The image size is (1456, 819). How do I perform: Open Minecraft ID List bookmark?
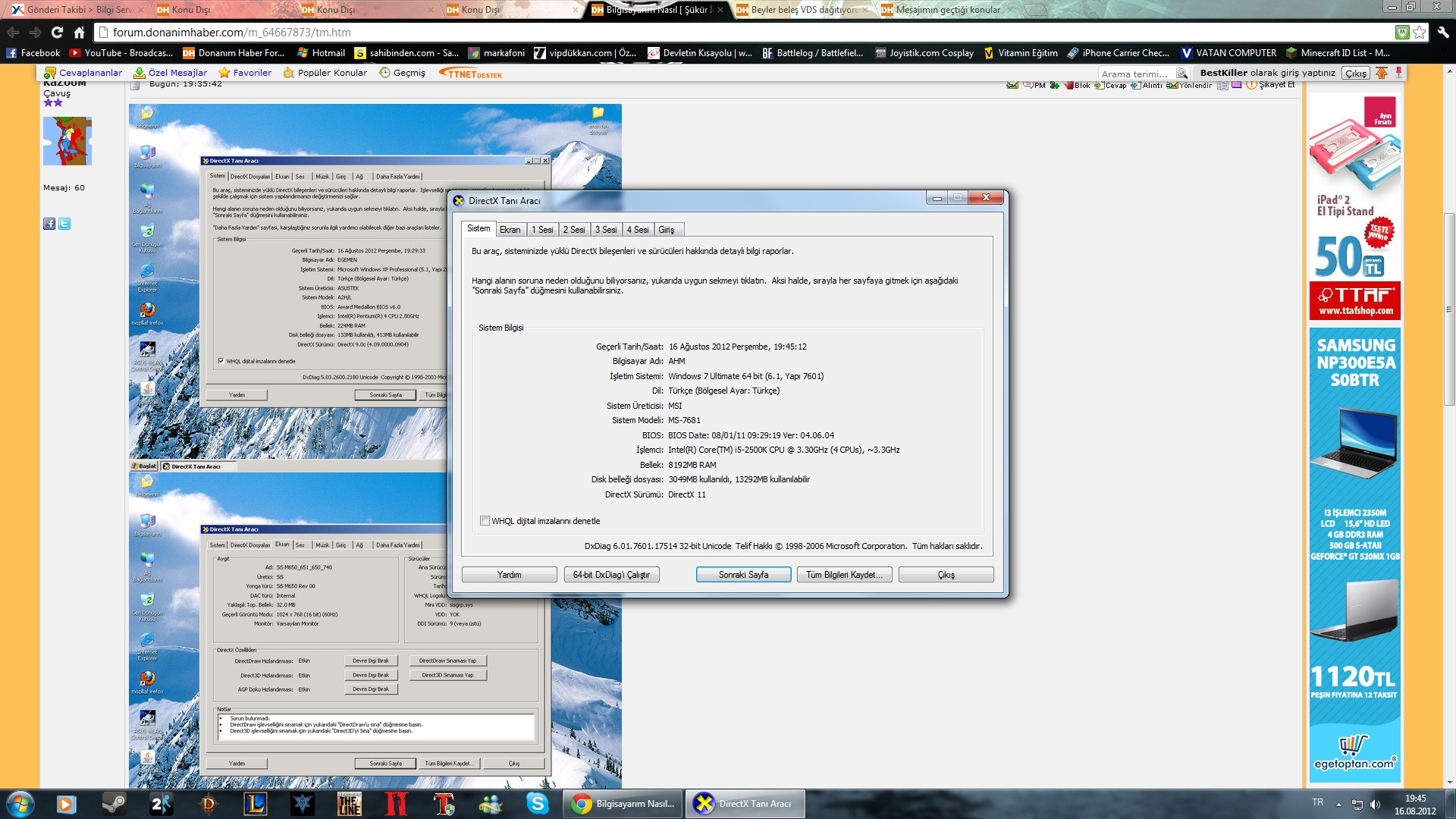tap(1338, 53)
